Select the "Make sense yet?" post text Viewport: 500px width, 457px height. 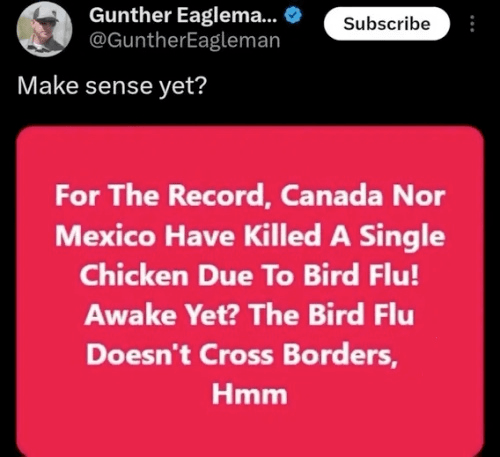coord(112,86)
